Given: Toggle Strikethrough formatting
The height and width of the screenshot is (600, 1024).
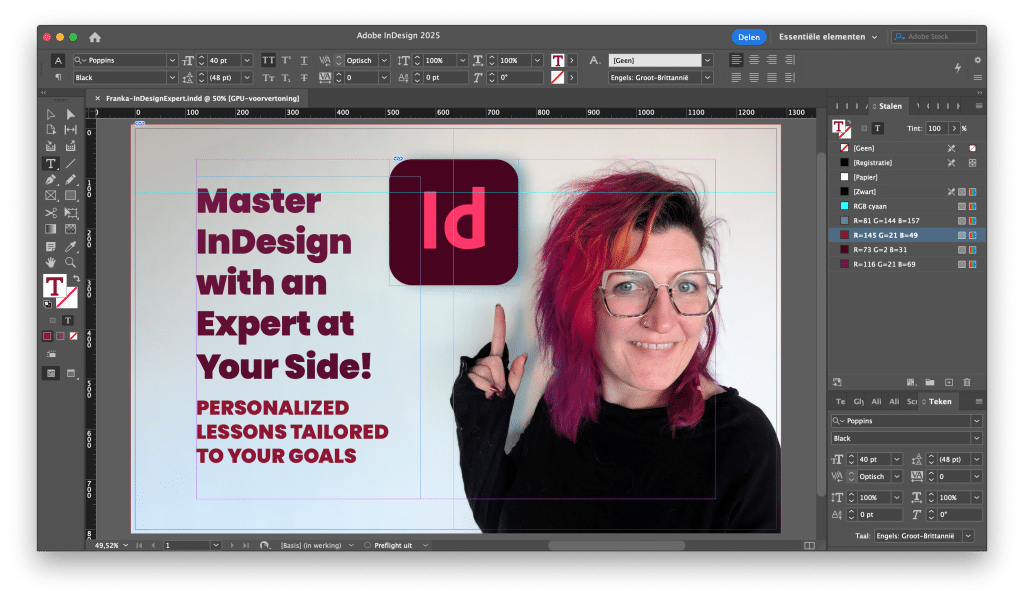Looking at the screenshot, I should pos(304,78).
